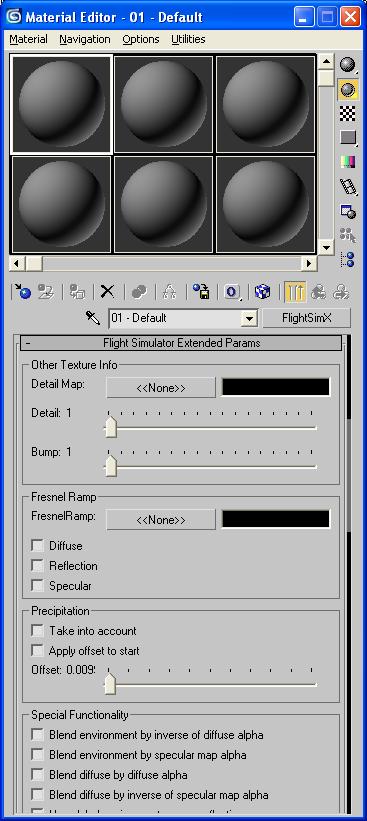367x821 pixels.
Task: Select the bottom-left sample slot sphere
Action: [x=61, y=204]
